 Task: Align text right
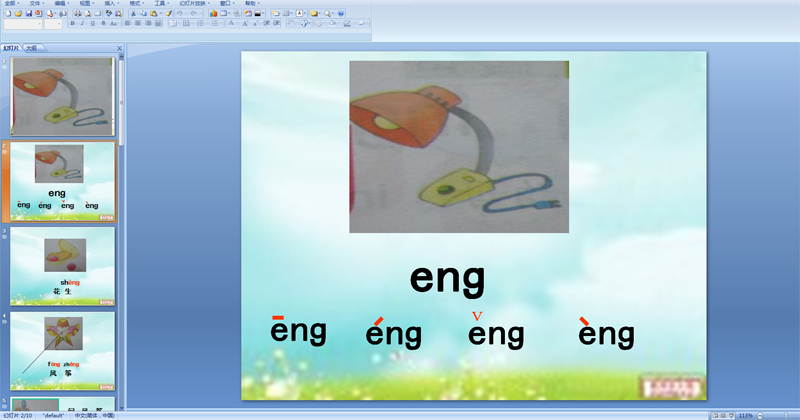(148, 23)
